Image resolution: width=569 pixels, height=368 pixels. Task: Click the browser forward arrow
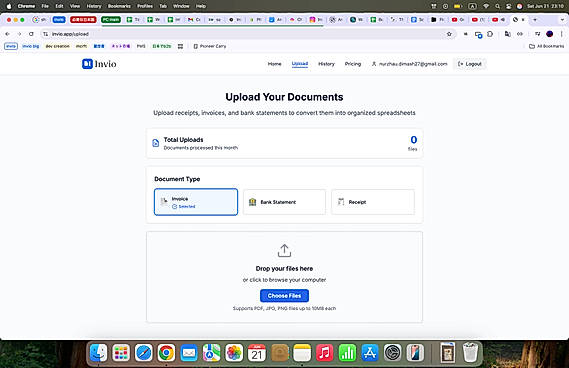coord(19,34)
